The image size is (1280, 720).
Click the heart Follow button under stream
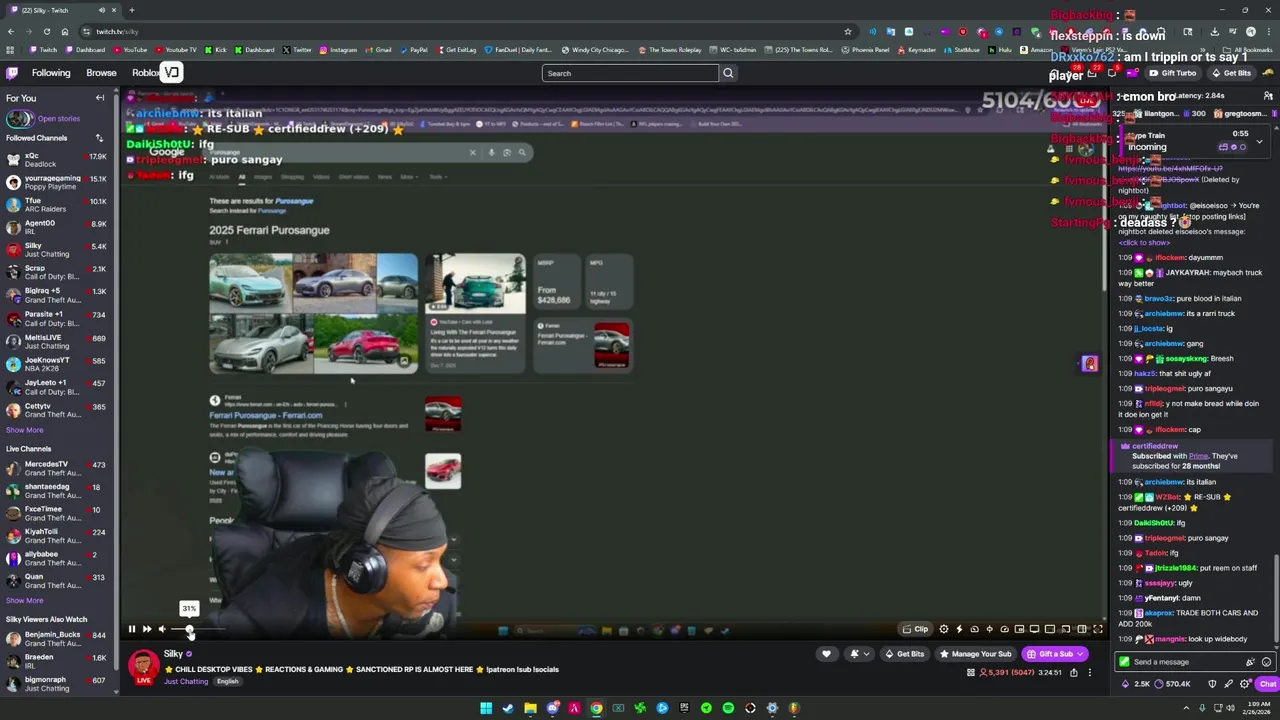(826, 654)
